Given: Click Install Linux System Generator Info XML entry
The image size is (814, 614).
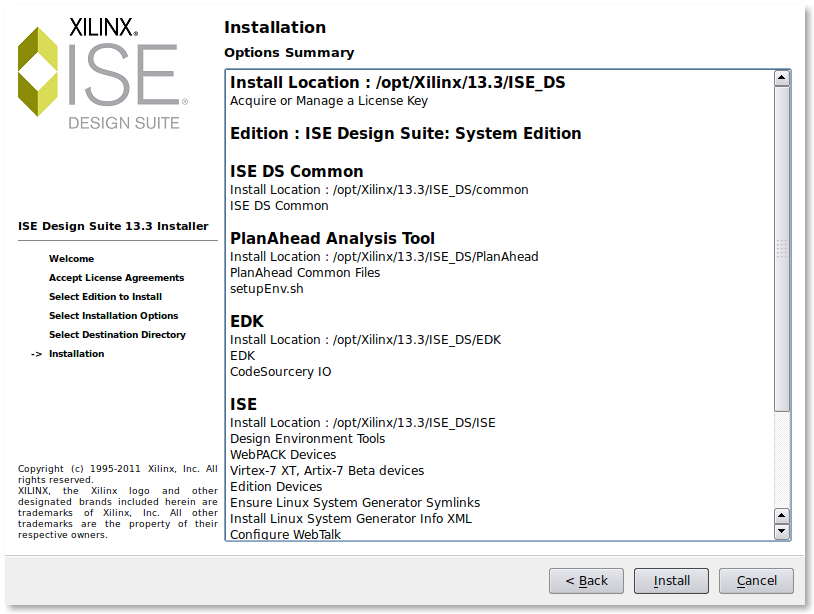Looking at the screenshot, I should point(351,519).
